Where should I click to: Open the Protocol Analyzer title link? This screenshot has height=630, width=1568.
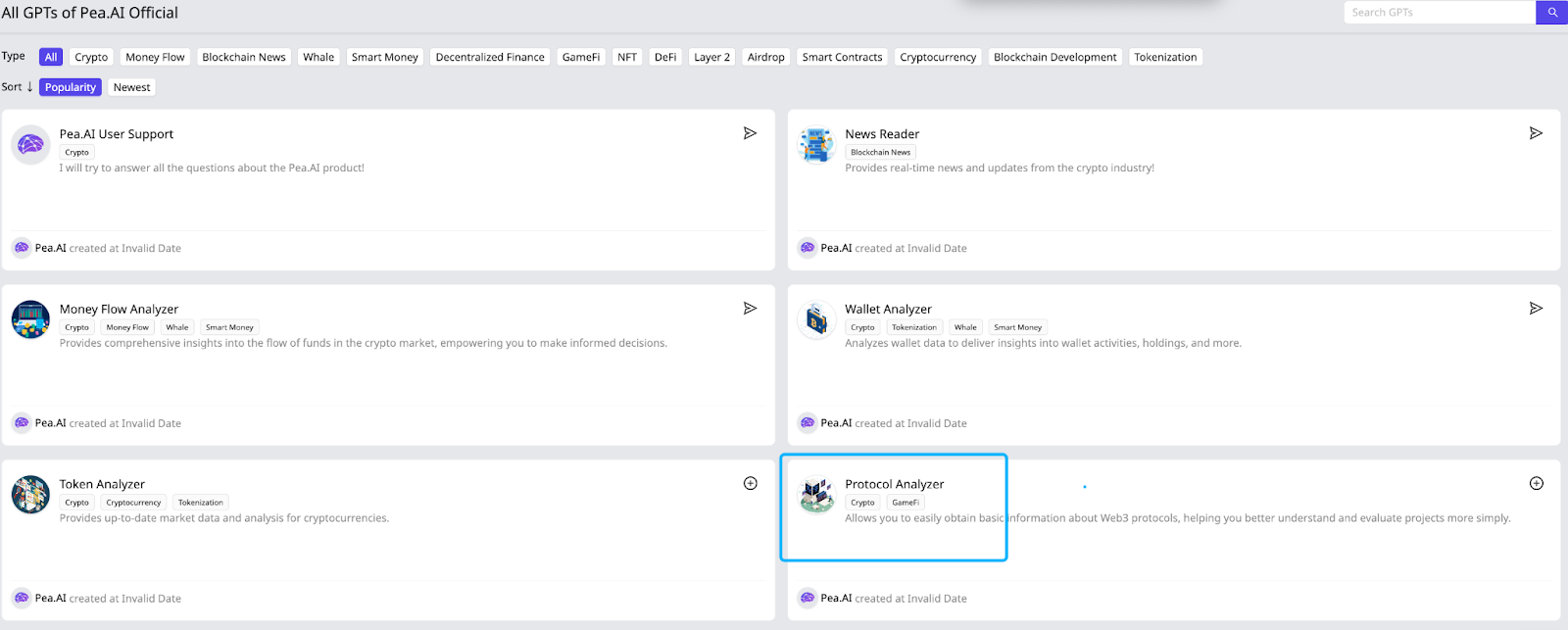(894, 484)
